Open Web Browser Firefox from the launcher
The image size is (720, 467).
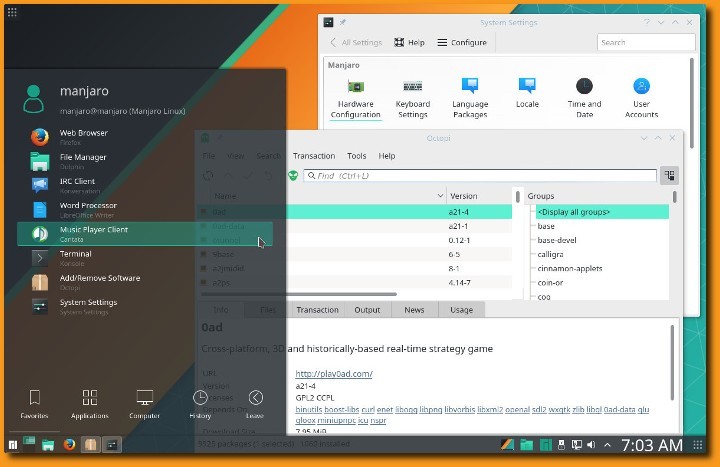pos(145,137)
